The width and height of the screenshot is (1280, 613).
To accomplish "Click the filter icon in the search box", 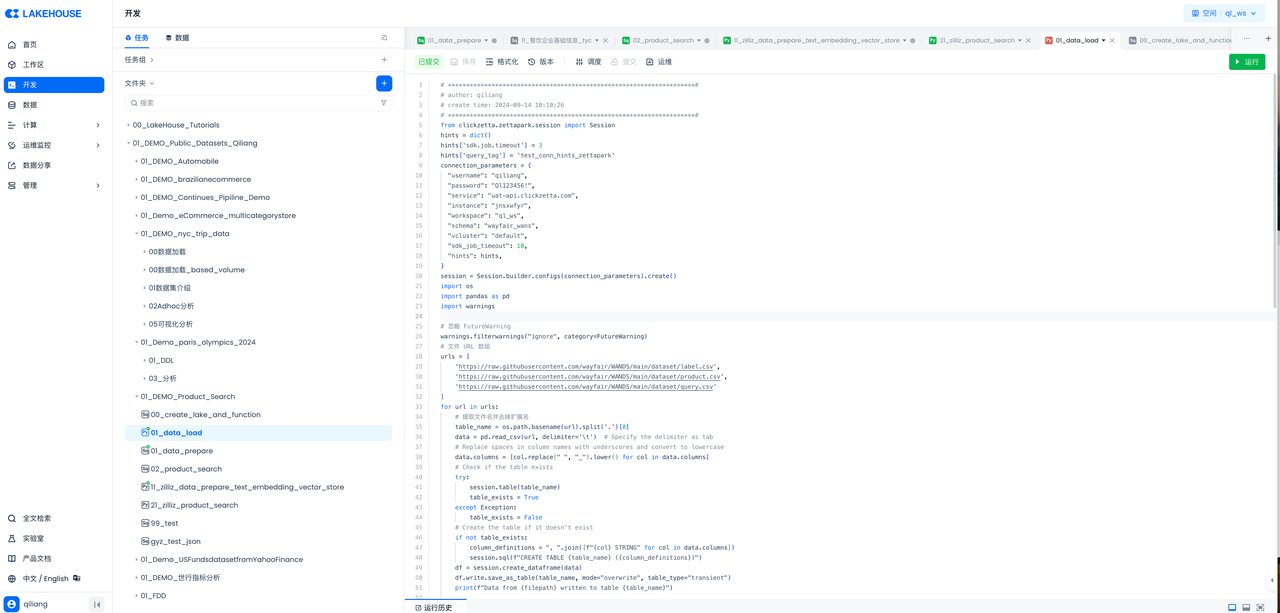I will [384, 103].
